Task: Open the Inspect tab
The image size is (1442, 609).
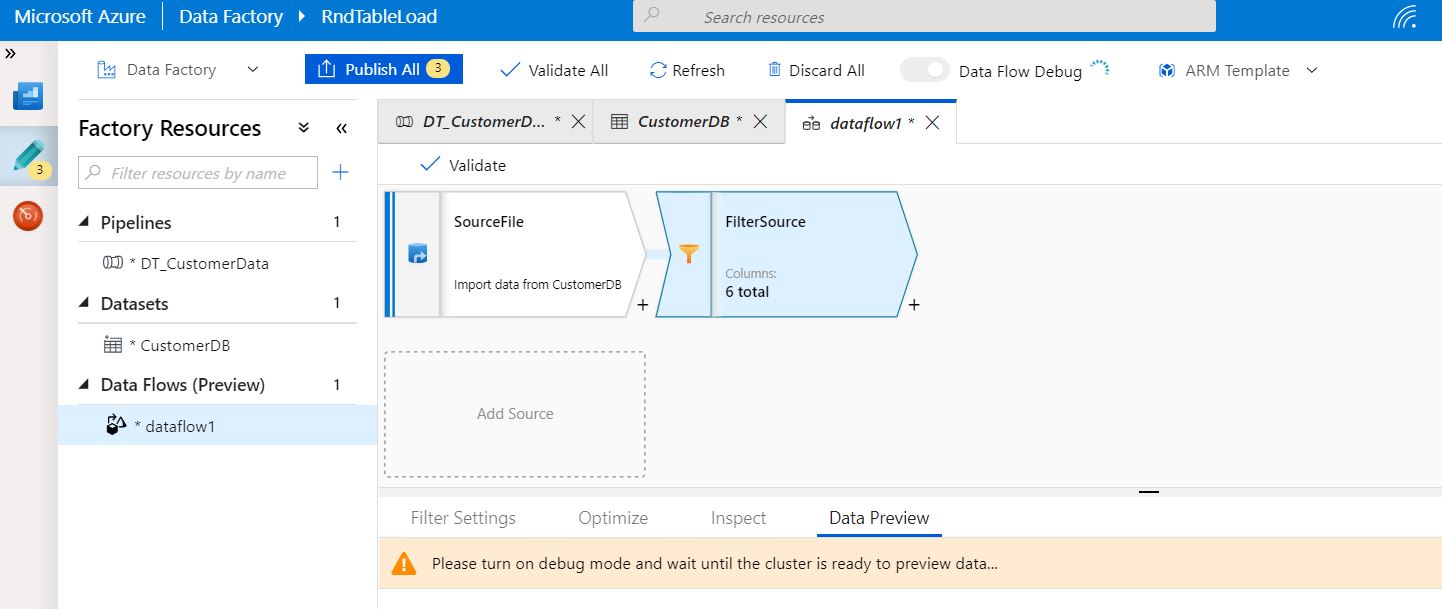Action: [738, 518]
